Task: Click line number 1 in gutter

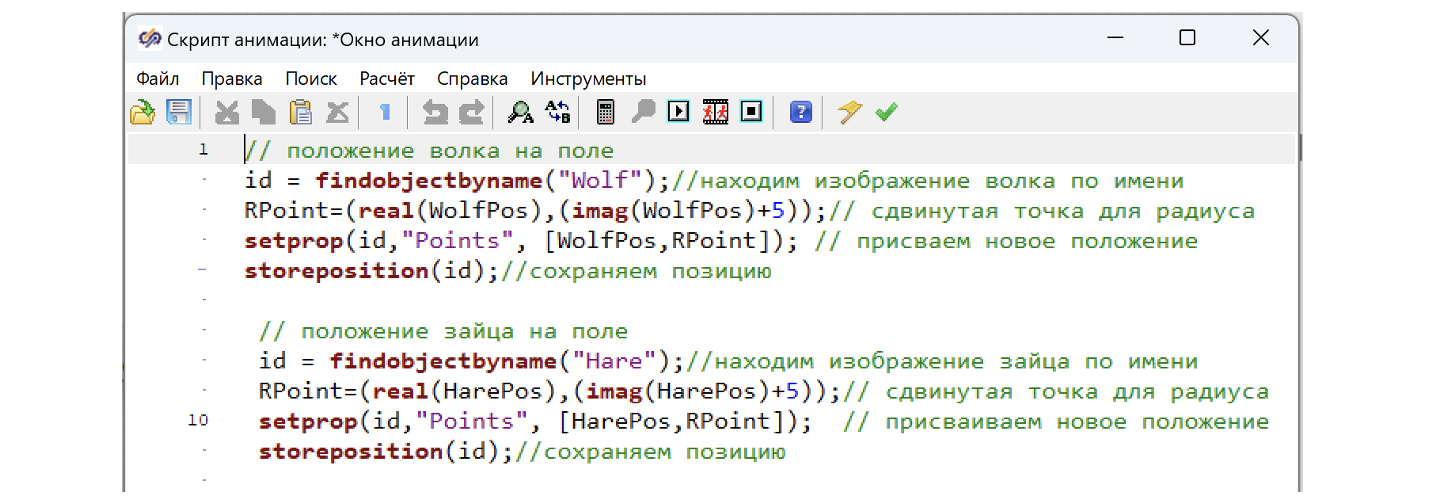Action: pyautogui.click(x=203, y=150)
